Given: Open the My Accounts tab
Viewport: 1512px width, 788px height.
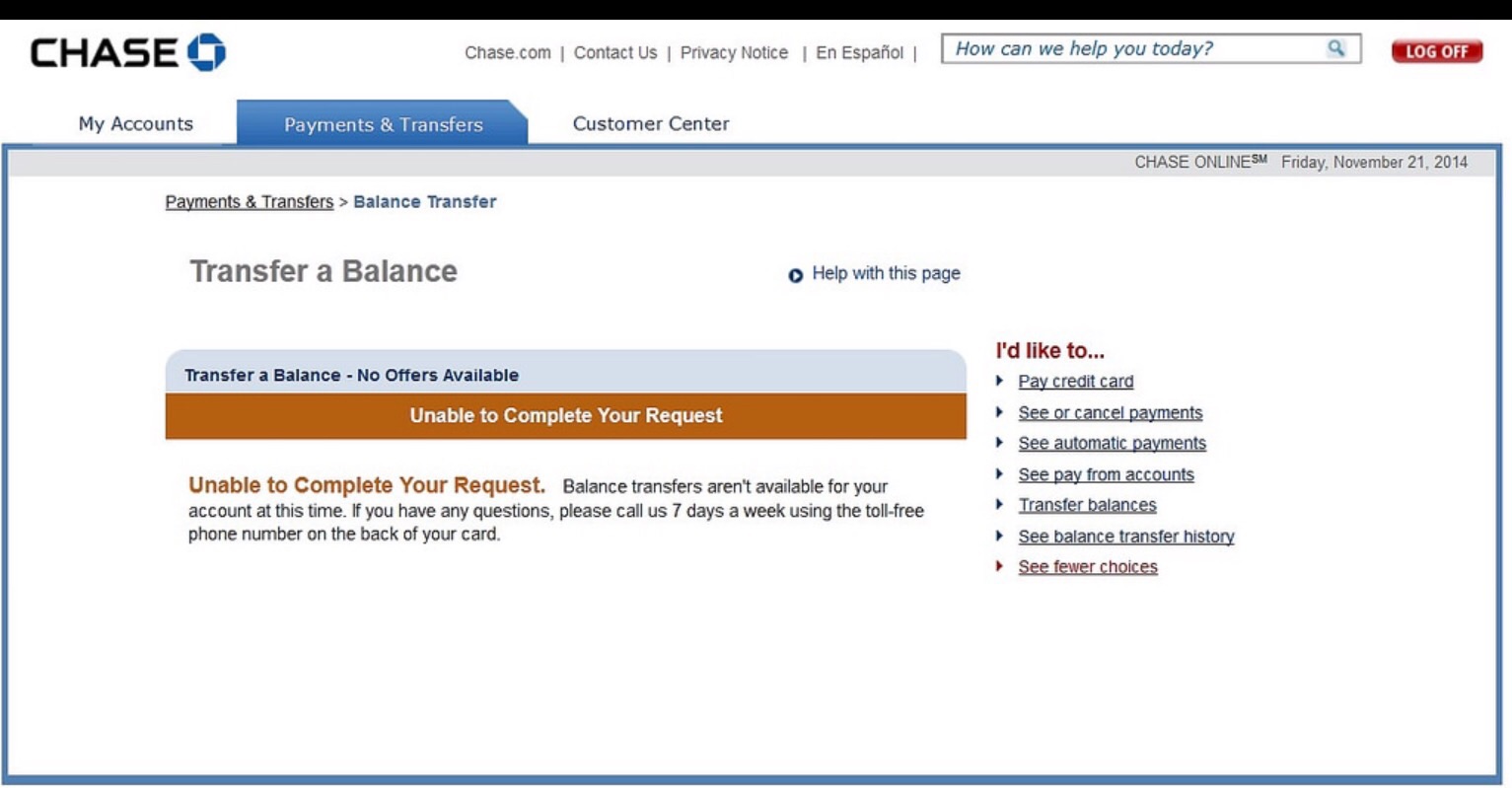Looking at the screenshot, I should tap(135, 124).
